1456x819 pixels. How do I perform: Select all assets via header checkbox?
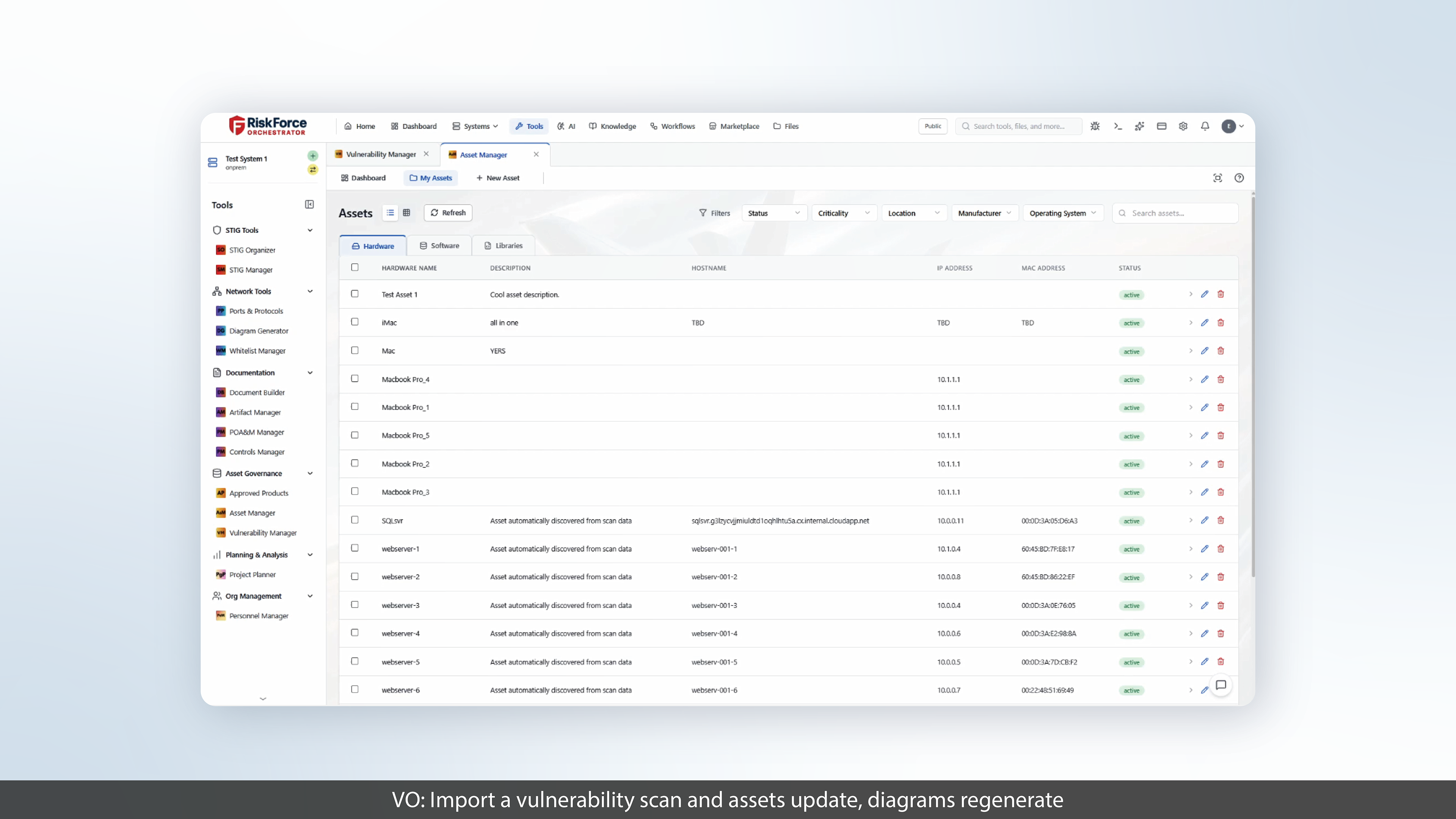point(355,267)
